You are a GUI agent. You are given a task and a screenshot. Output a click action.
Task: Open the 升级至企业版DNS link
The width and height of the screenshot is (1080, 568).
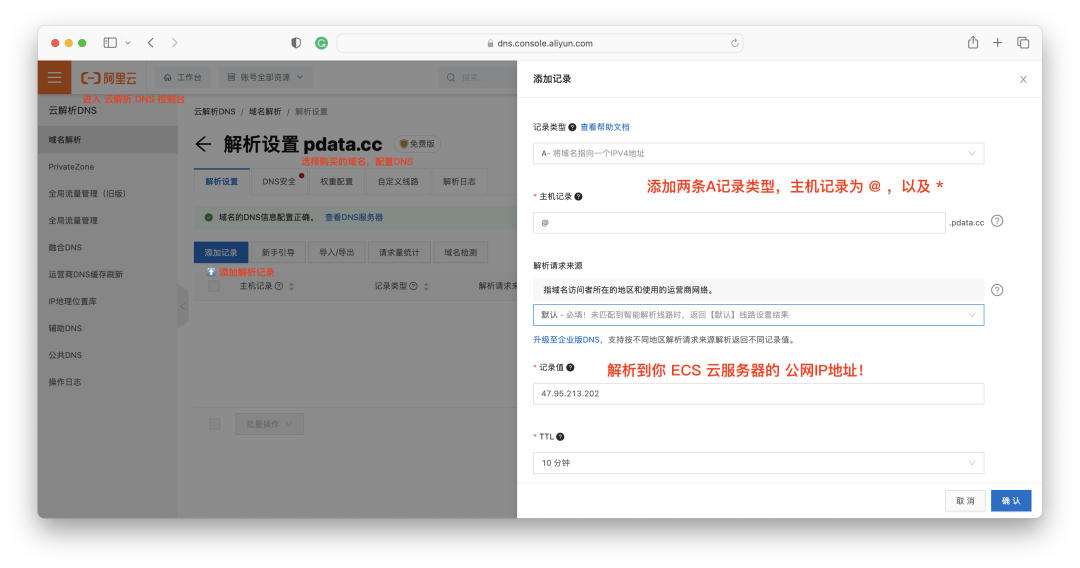567,340
